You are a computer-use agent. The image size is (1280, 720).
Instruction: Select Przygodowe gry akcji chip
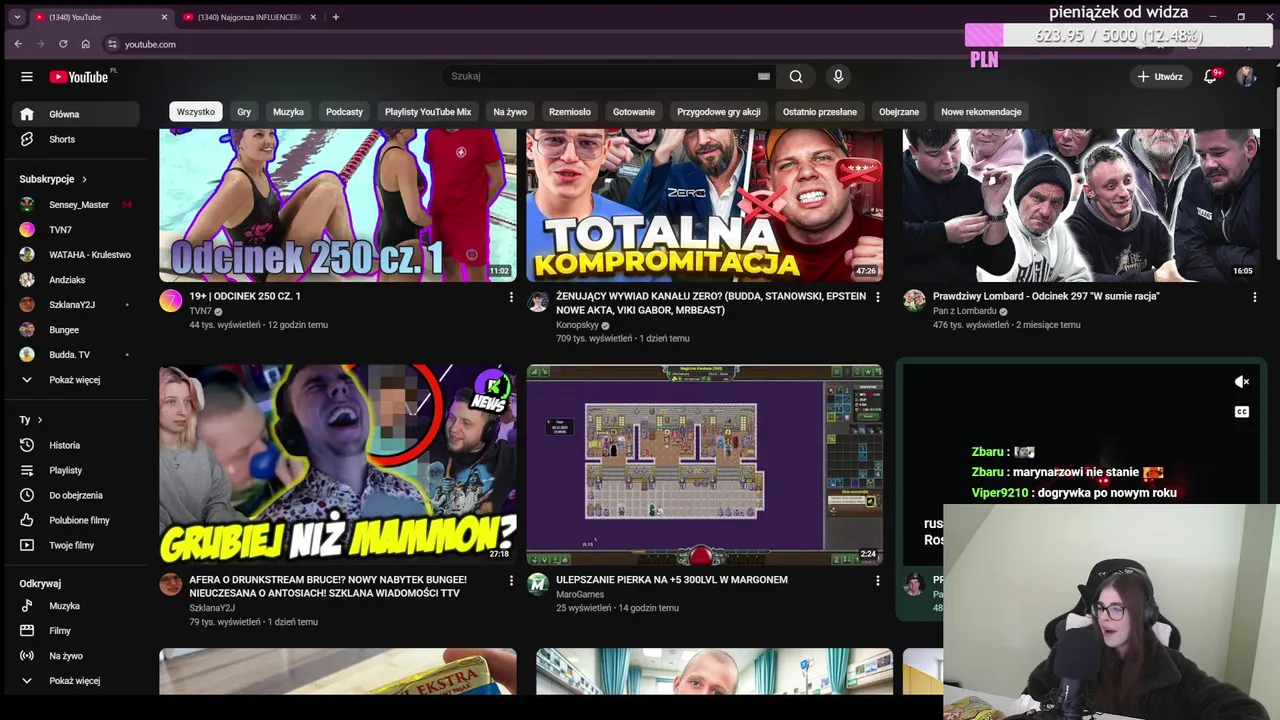coord(719,112)
